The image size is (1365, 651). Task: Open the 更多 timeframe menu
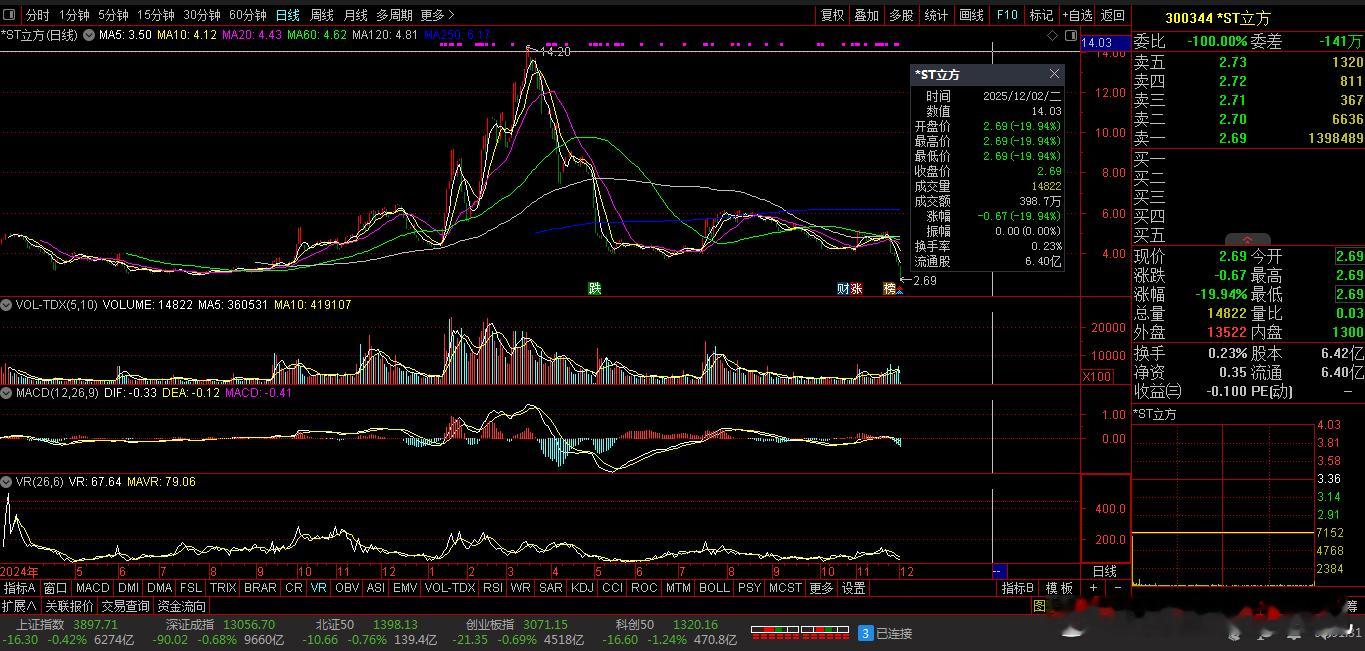click(x=437, y=15)
